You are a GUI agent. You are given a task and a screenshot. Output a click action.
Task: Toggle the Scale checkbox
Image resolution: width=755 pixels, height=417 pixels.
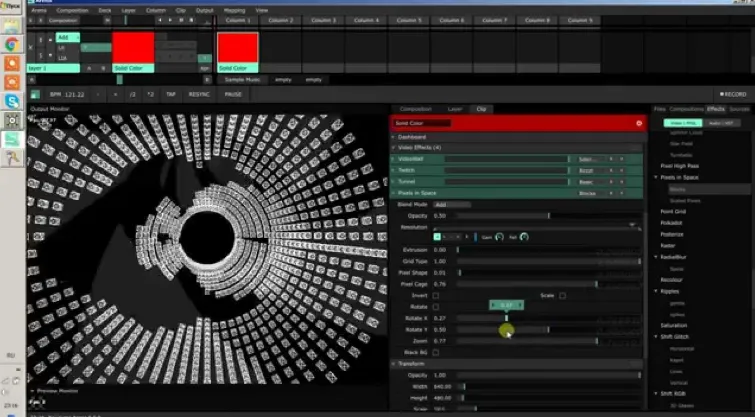[562, 296]
